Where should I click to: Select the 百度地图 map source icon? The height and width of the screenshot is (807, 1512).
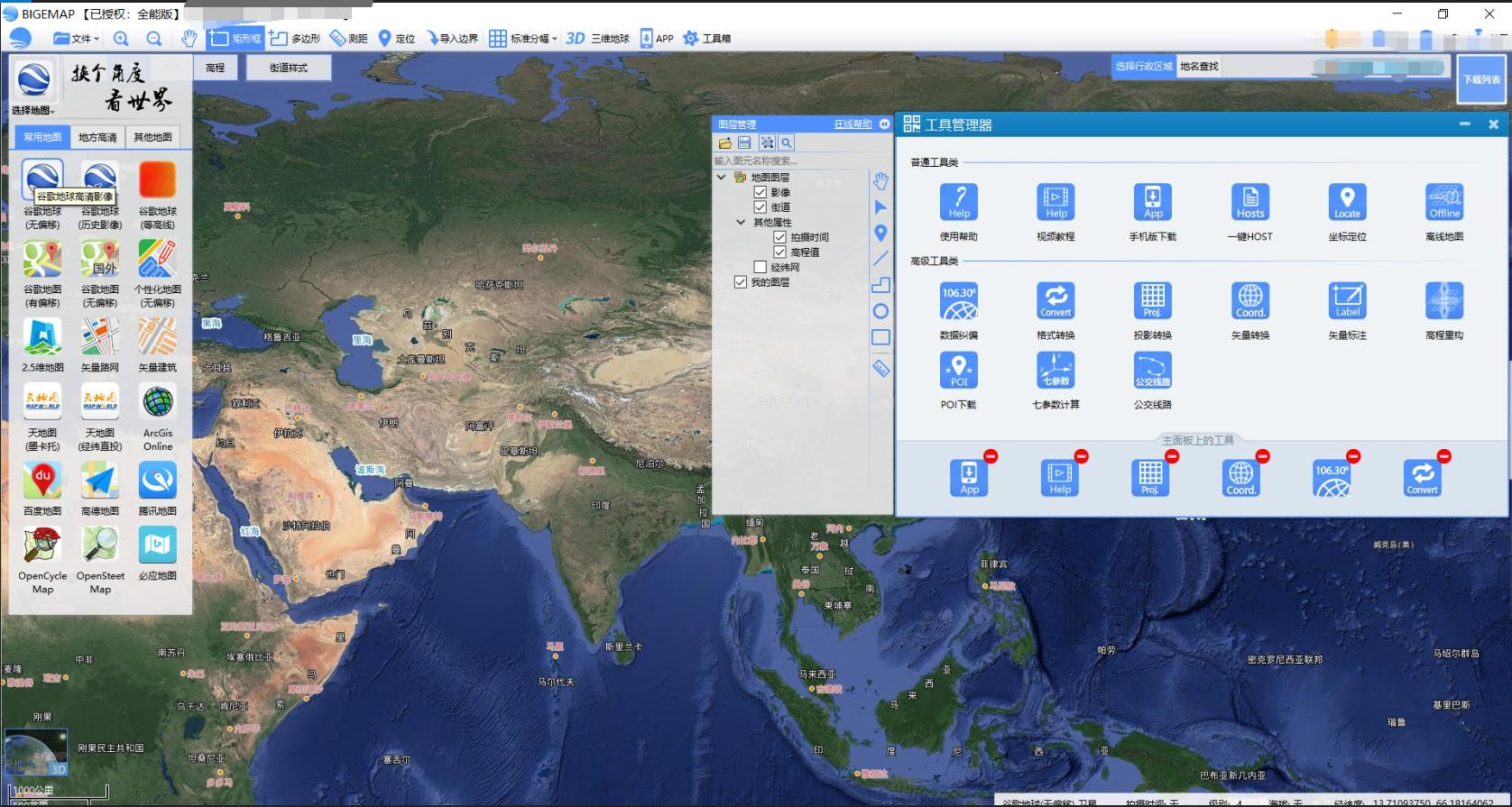[x=42, y=481]
